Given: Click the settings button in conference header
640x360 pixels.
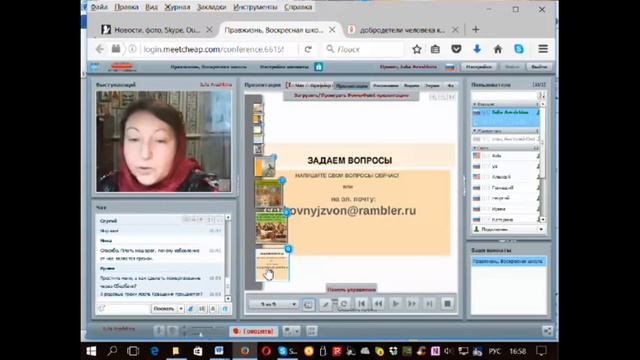Looking at the screenshot, I should pos(479,67).
